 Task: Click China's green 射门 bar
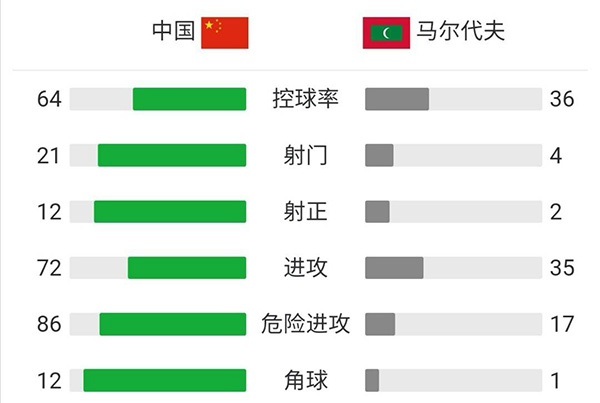click(171, 155)
